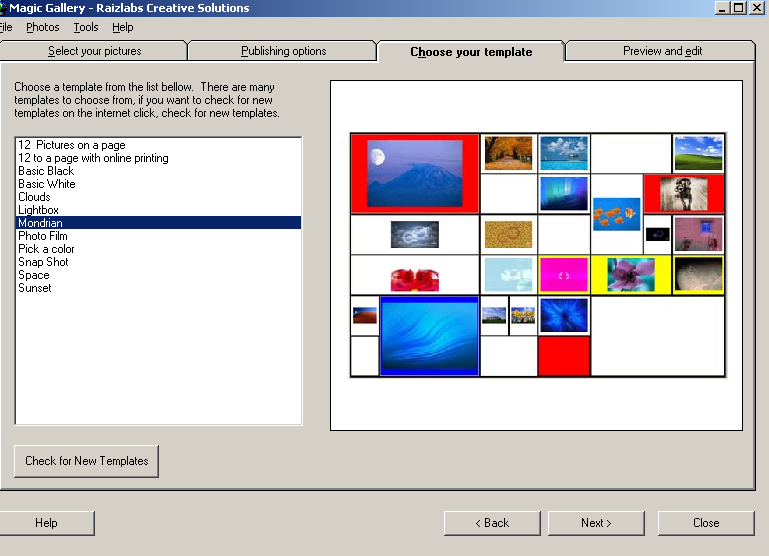The height and width of the screenshot is (556, 769).
Task: Click the black-and-white tree on red thumbnail
Action: (684, 194)
